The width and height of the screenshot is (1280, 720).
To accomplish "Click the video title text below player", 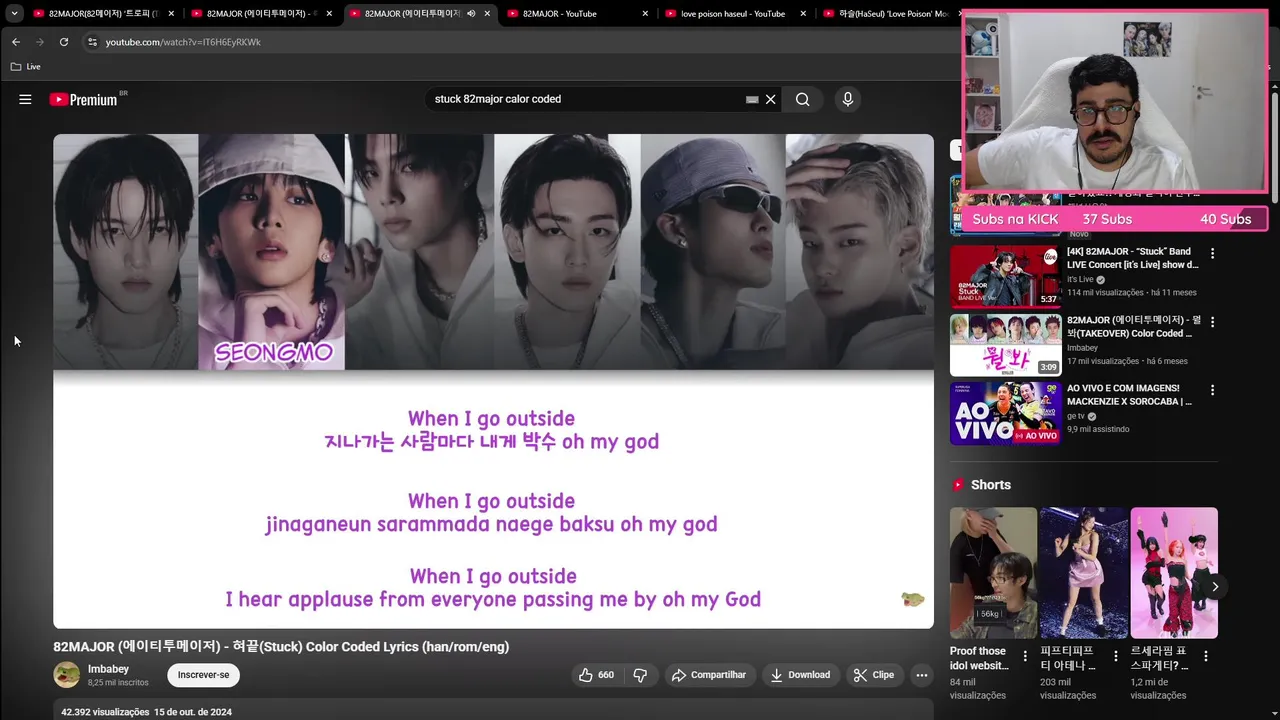I will point(281,647).
